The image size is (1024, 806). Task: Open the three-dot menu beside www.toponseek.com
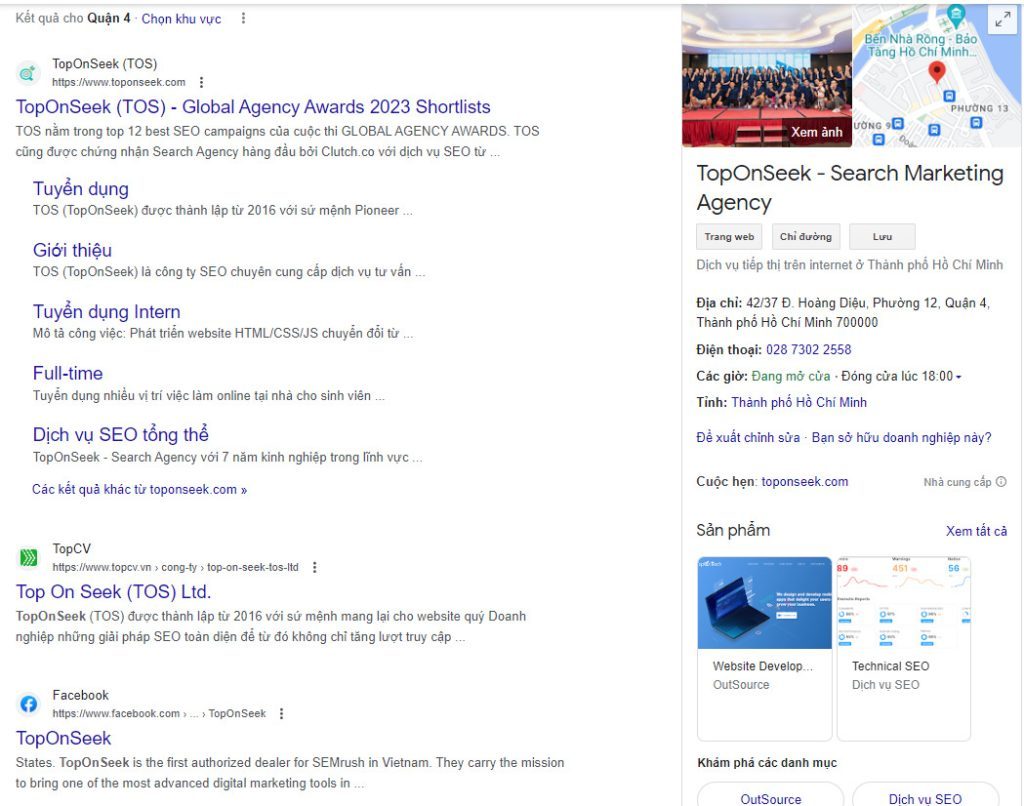tap(200, 82)
